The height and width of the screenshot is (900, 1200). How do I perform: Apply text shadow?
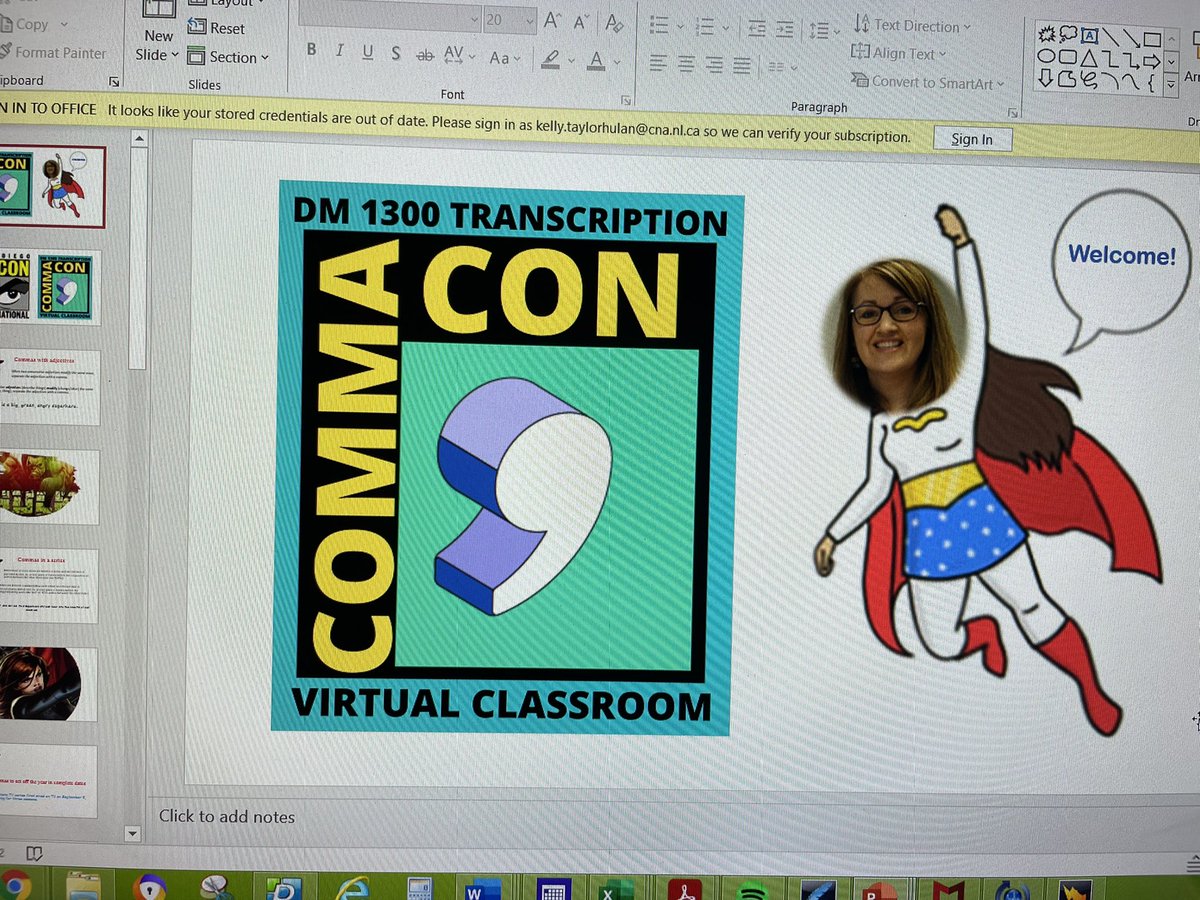pos(396,53)
